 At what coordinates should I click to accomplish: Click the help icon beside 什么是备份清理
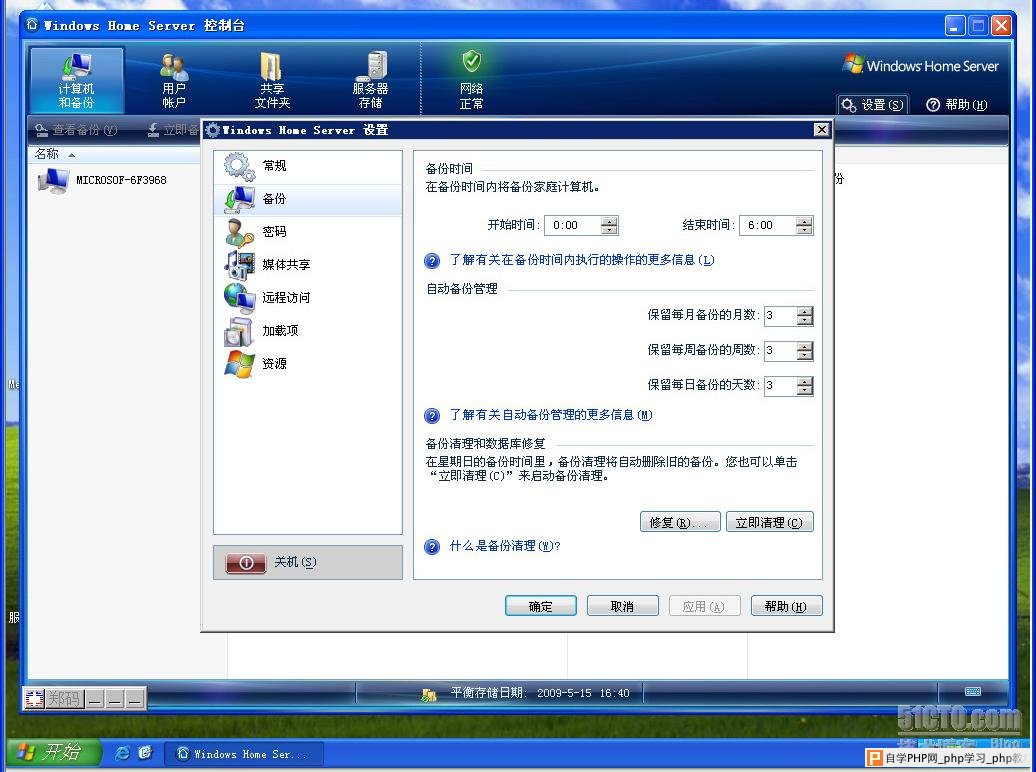432,547
